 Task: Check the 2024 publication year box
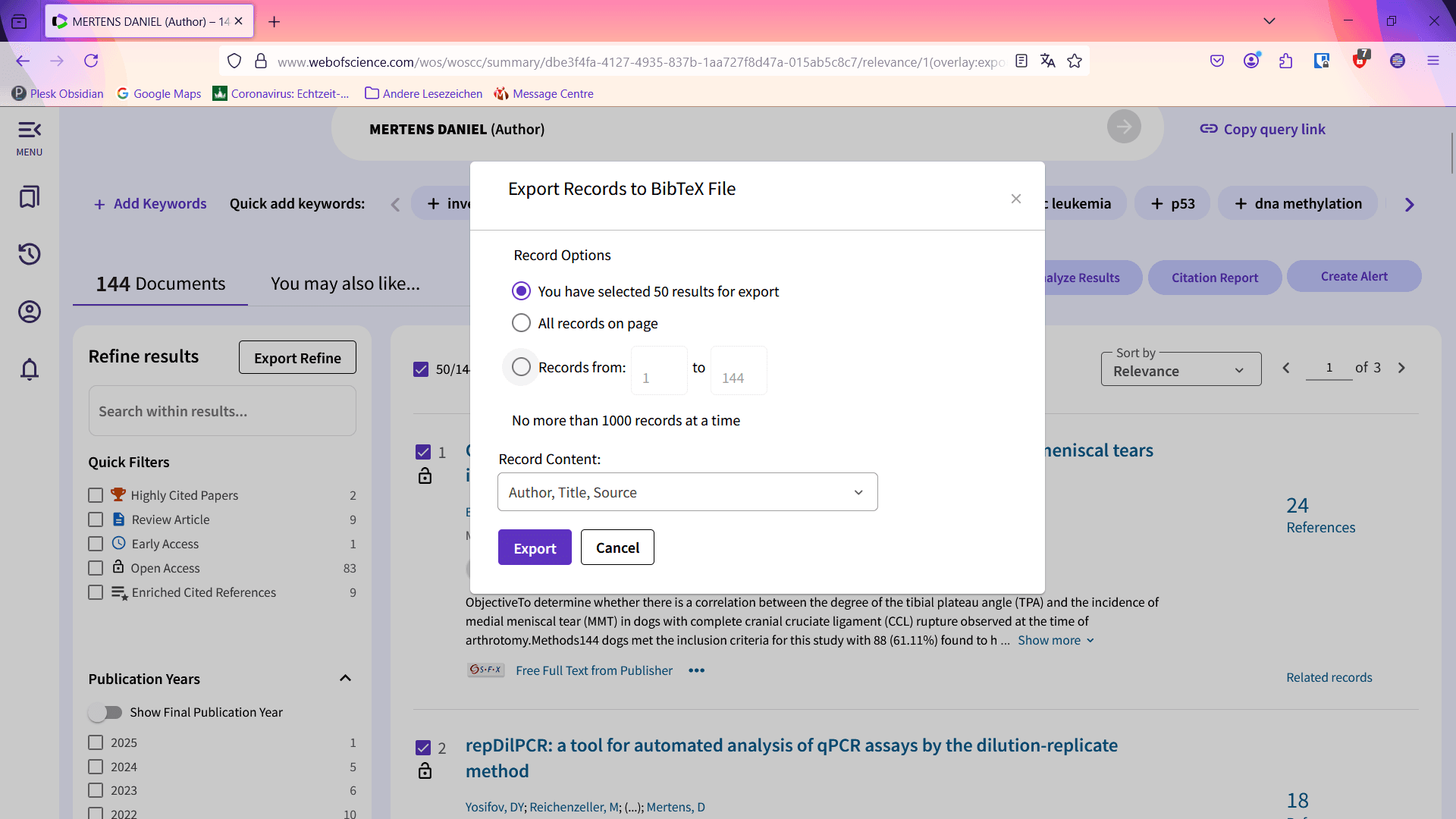pyautogui.click(x=96, y=767)
